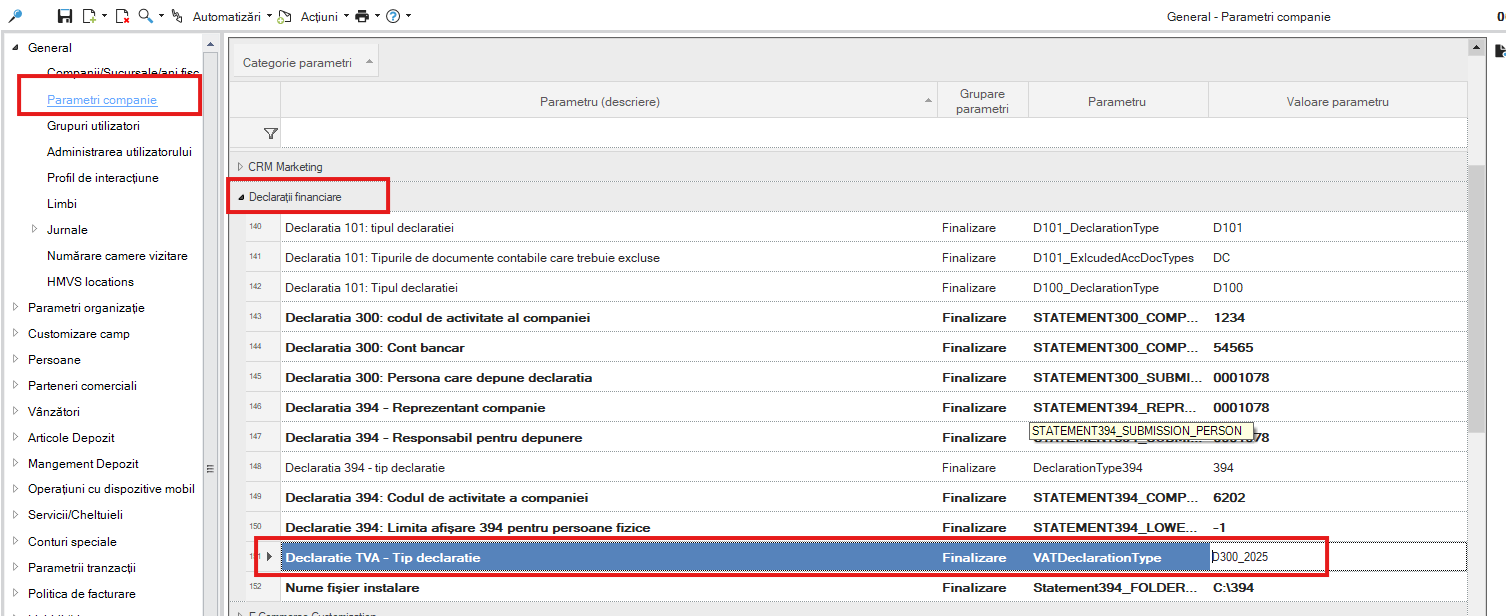The height and width of the screenshot is (616, 1506).
Task: Expand the Parametri organizație tree node
Action: pyautogui.click(x=16, y=308)
